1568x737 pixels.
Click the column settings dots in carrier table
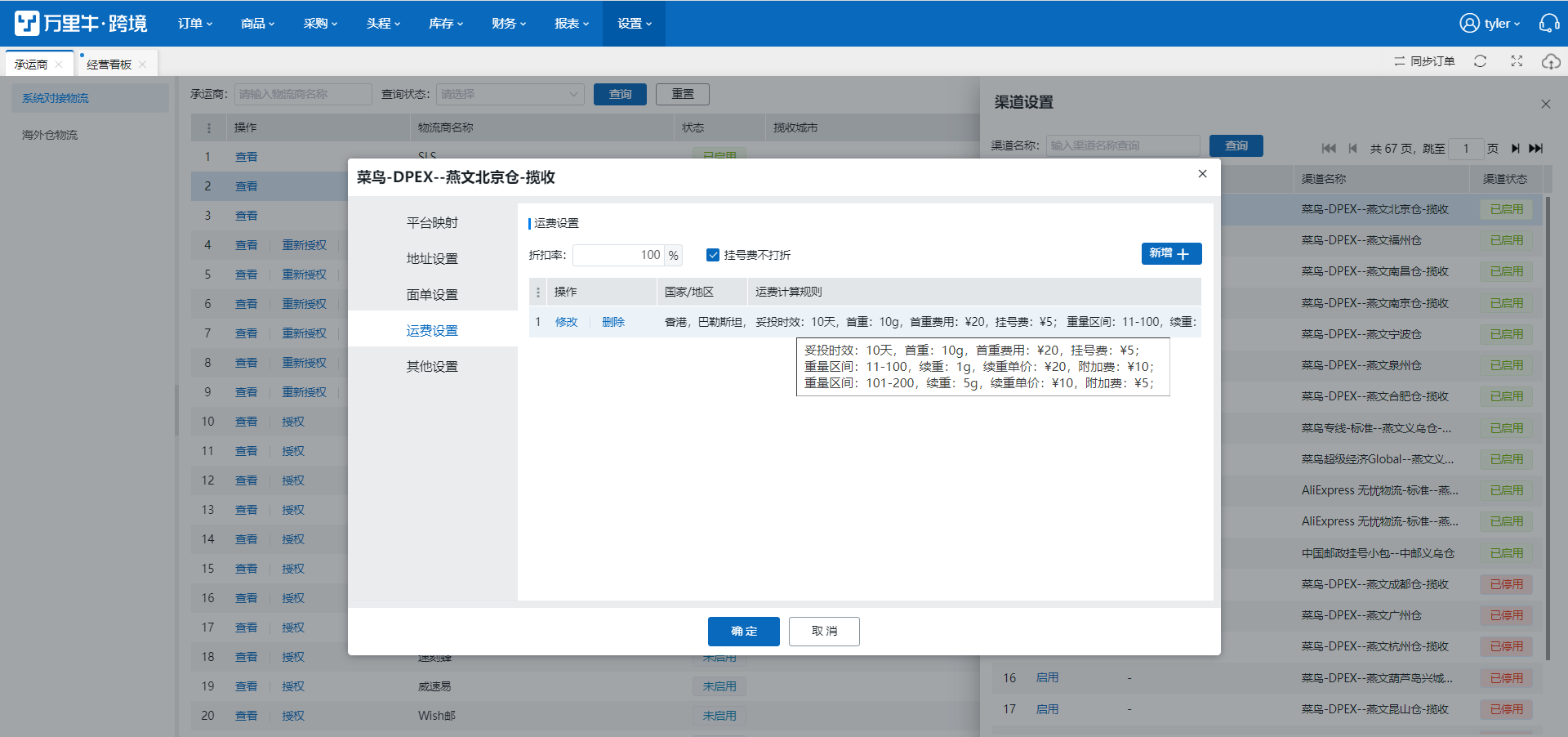tap(208, 127)
